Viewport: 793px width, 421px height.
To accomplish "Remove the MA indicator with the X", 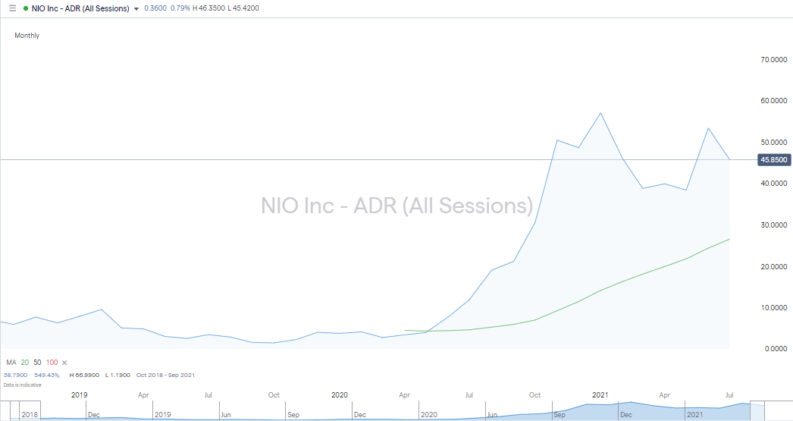I will tap(64, 363).
